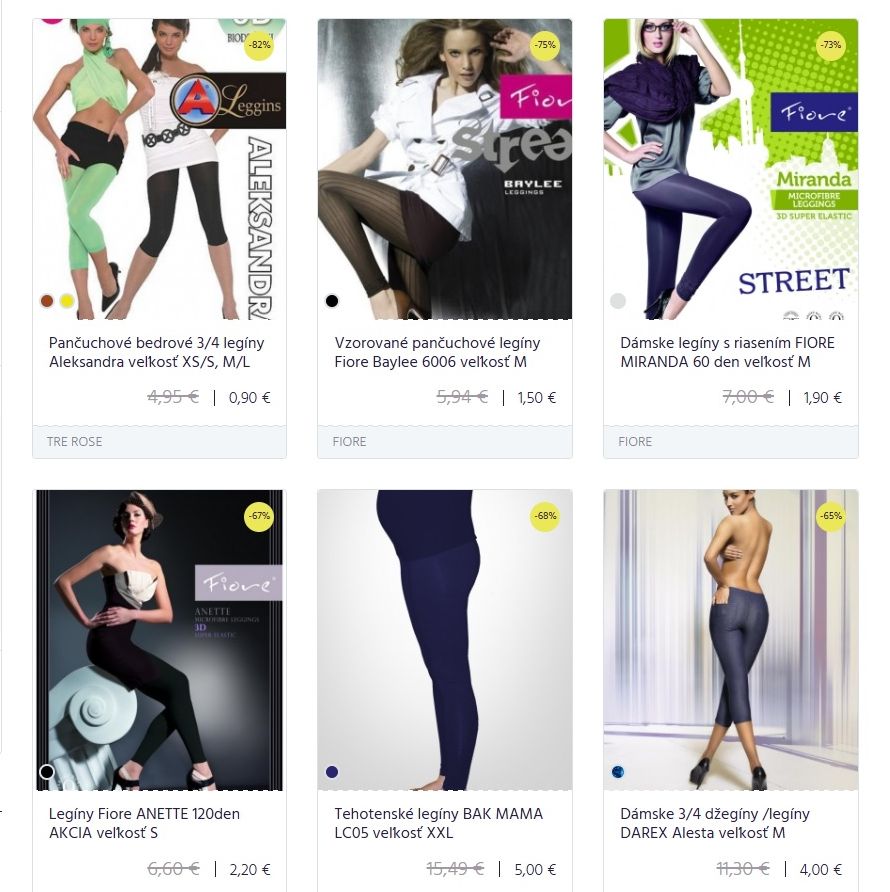Click the DAREX Alesta jeggings product image

click(731, 640)
